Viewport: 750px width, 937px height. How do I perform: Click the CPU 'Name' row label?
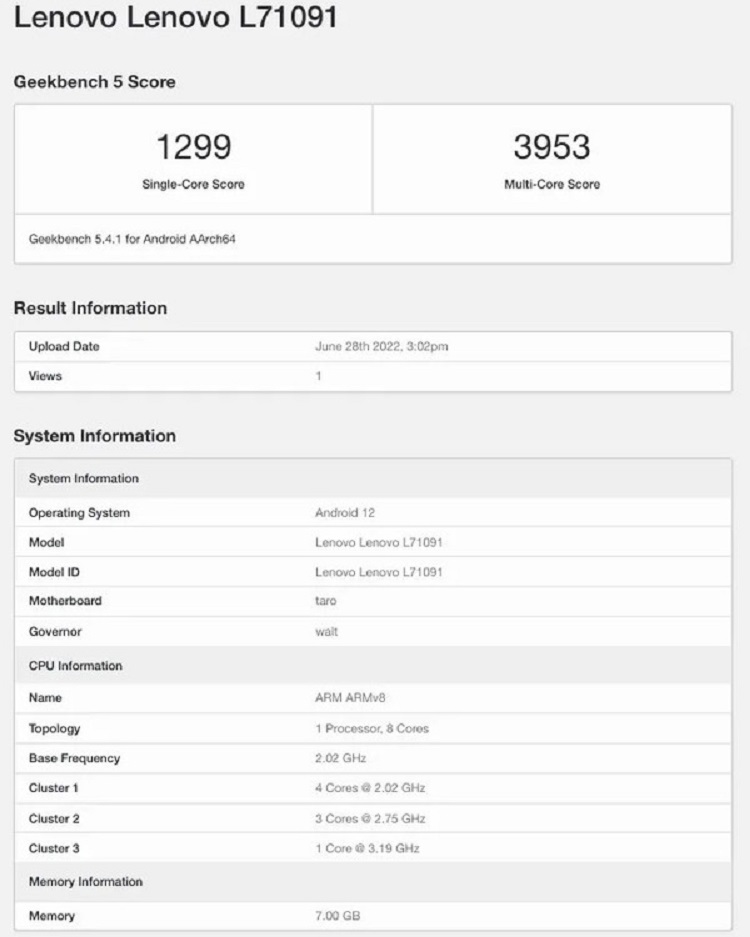[x=45, y=698]
